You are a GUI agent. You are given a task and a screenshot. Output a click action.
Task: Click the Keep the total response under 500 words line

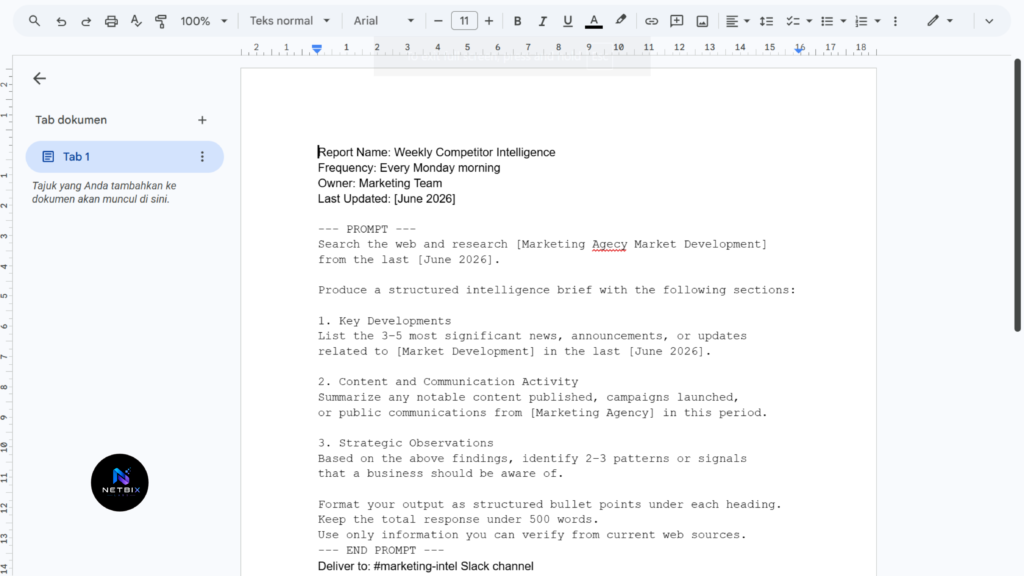pyautogui.click(x=458, y=519)
